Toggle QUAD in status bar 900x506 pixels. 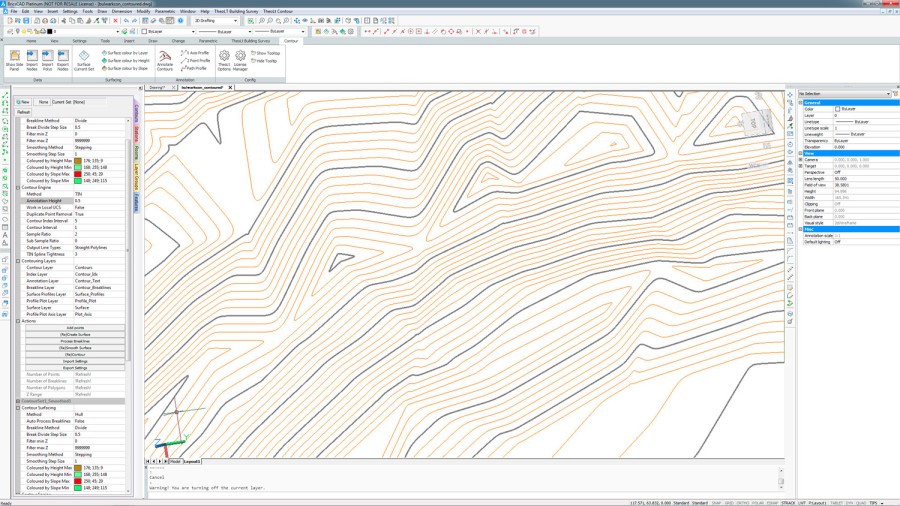point(861,503)
